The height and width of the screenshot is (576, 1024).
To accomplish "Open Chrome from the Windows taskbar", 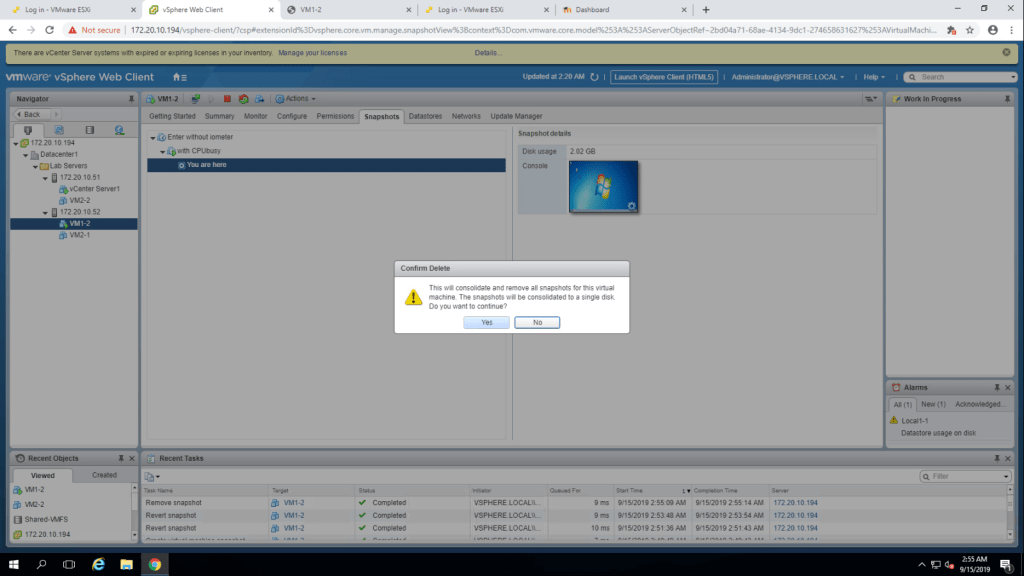I will (x=155, y=564).
